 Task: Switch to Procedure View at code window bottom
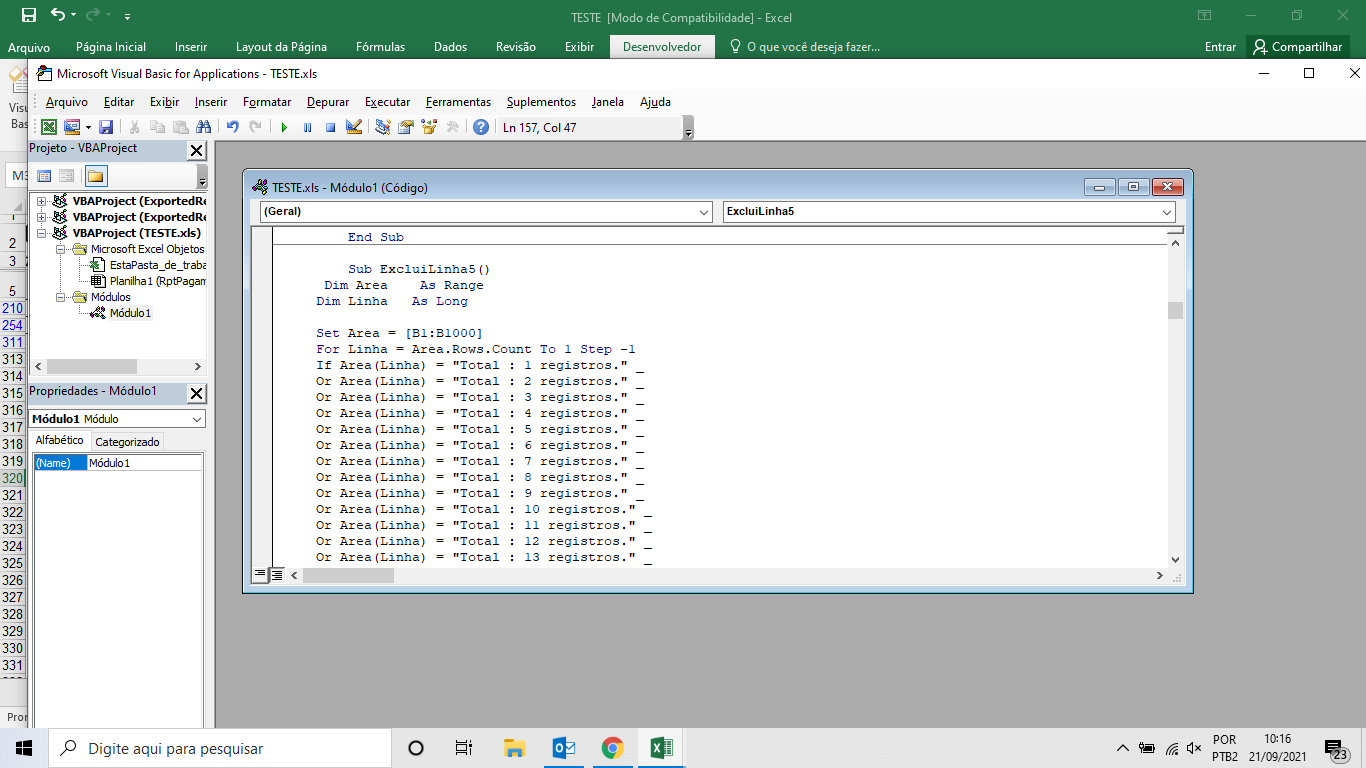[x=260, y=574]
